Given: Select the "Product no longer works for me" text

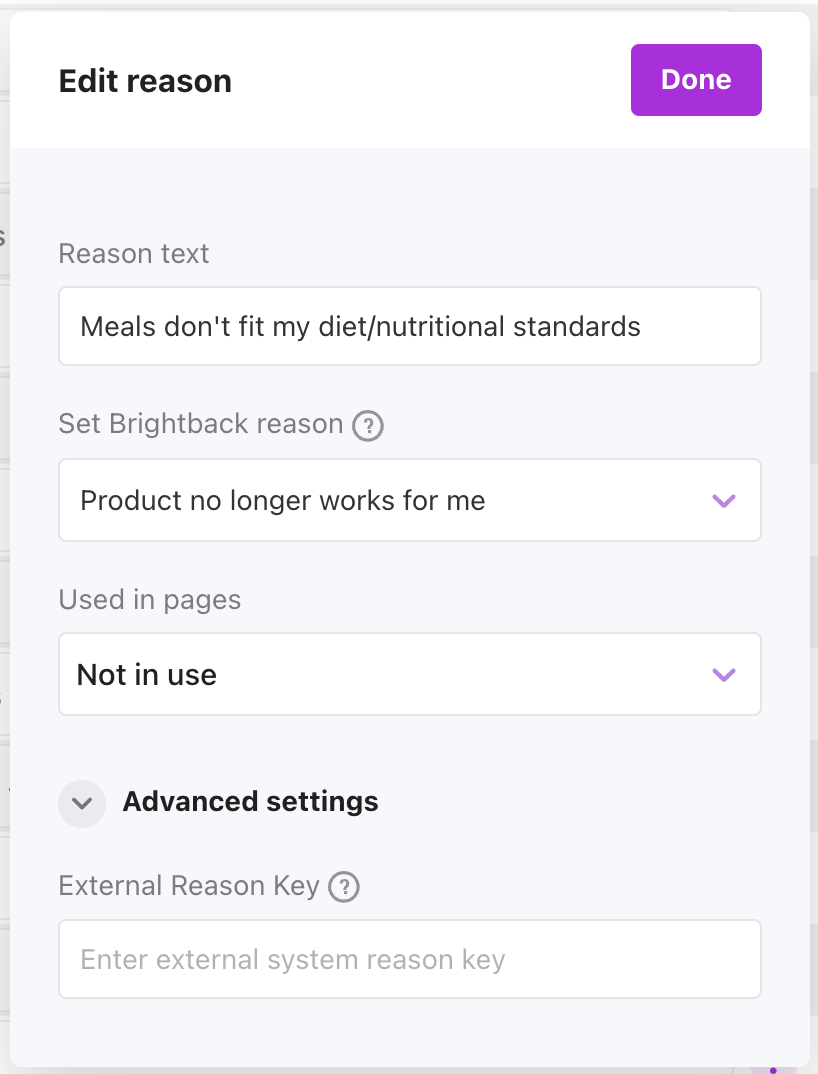Looking at the screenshot, I should 283,500.
